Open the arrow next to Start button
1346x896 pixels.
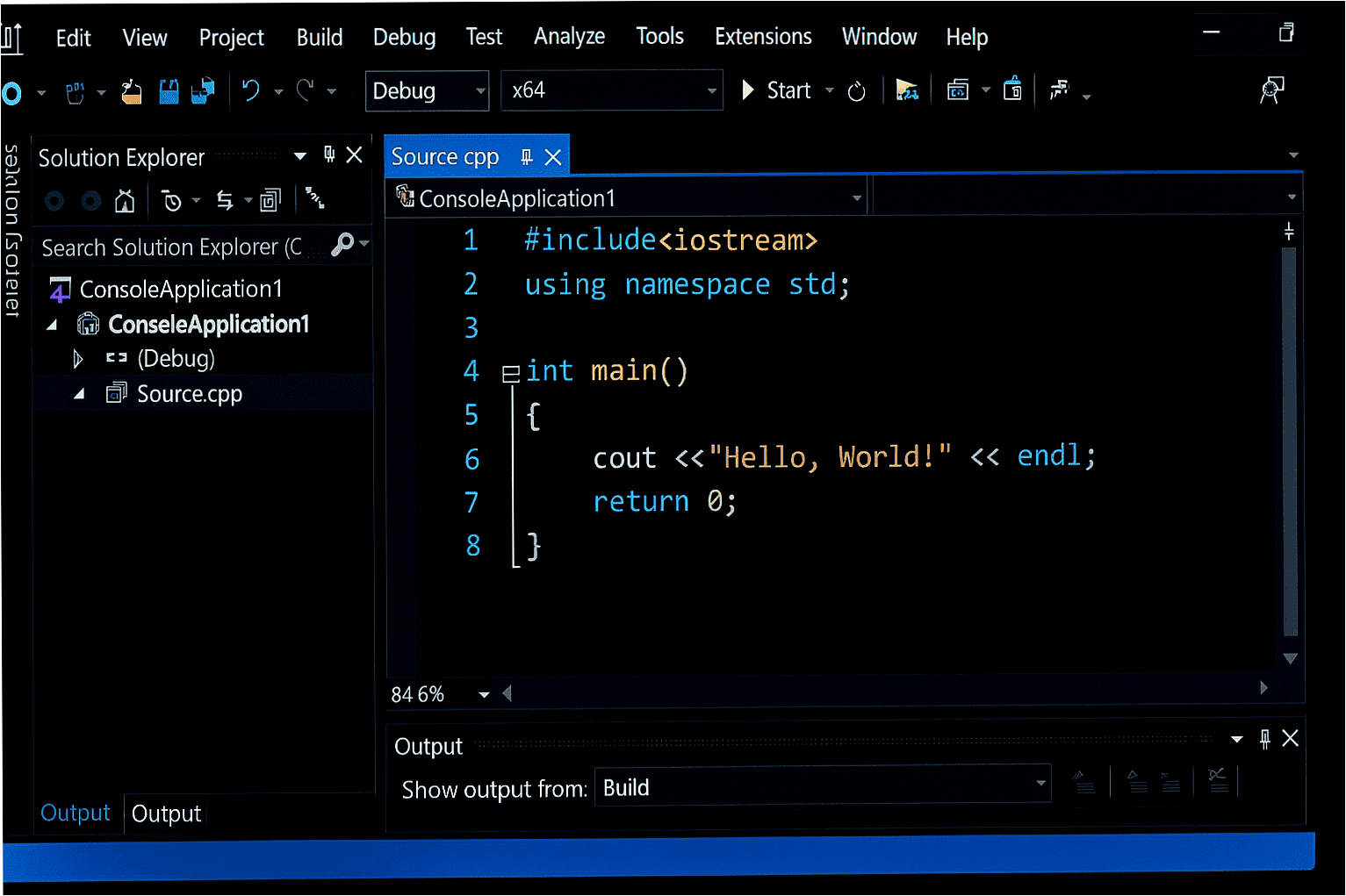click(x=830, y=90)
